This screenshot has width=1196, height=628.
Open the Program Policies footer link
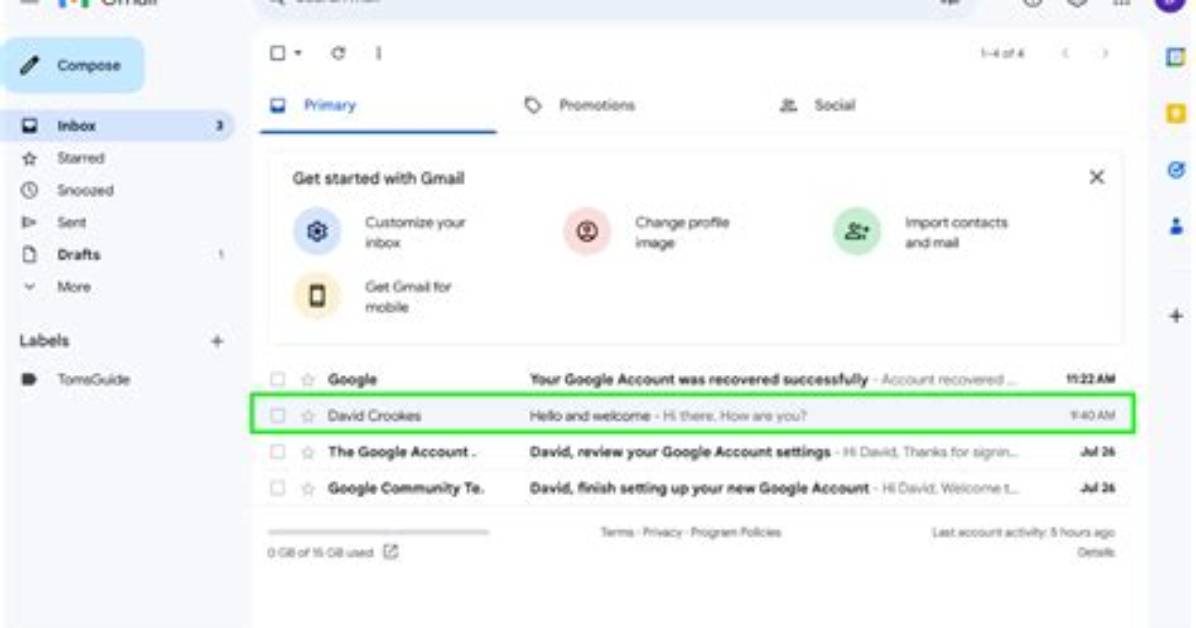(x=735, y=532)
